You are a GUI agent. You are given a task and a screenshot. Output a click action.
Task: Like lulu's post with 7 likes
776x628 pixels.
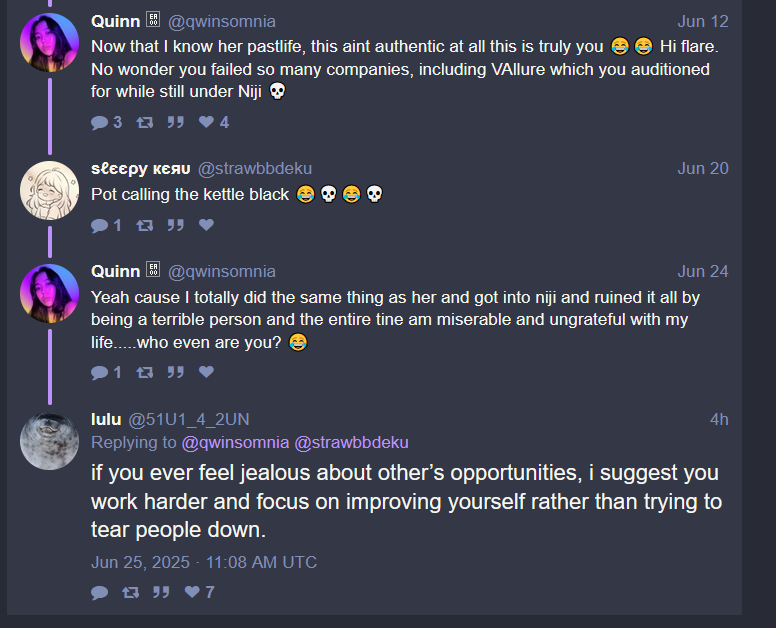pyautogui.click(x=199, y=592)
